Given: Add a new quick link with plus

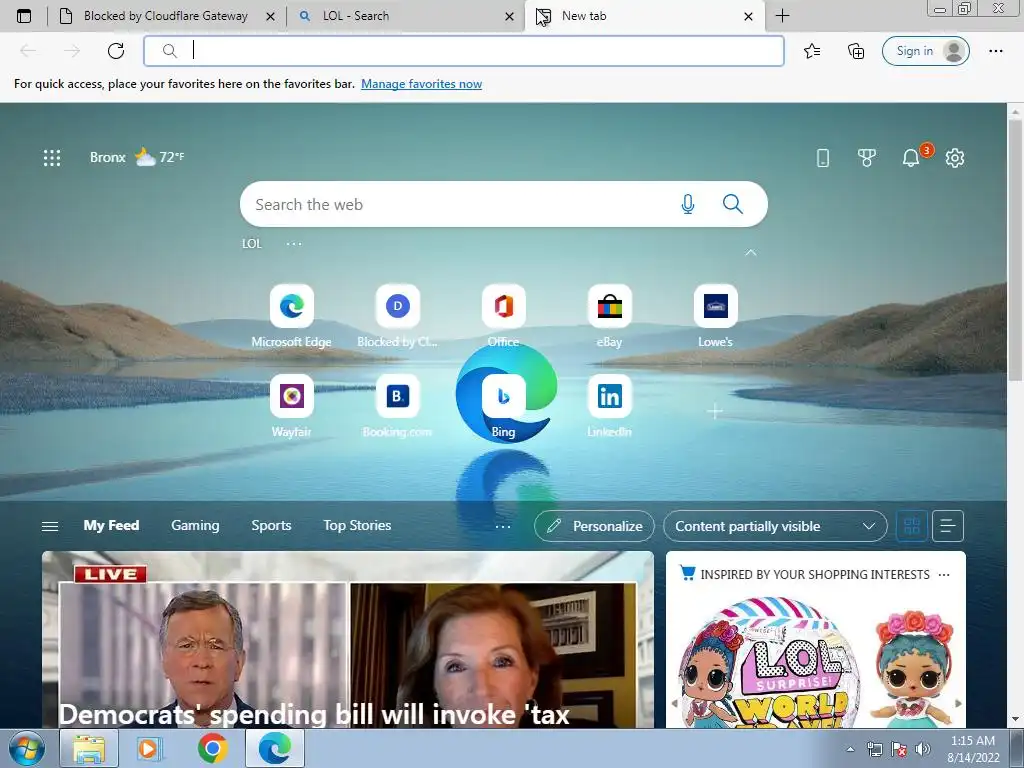Looking at the screenshot, I should pos(715,411).
